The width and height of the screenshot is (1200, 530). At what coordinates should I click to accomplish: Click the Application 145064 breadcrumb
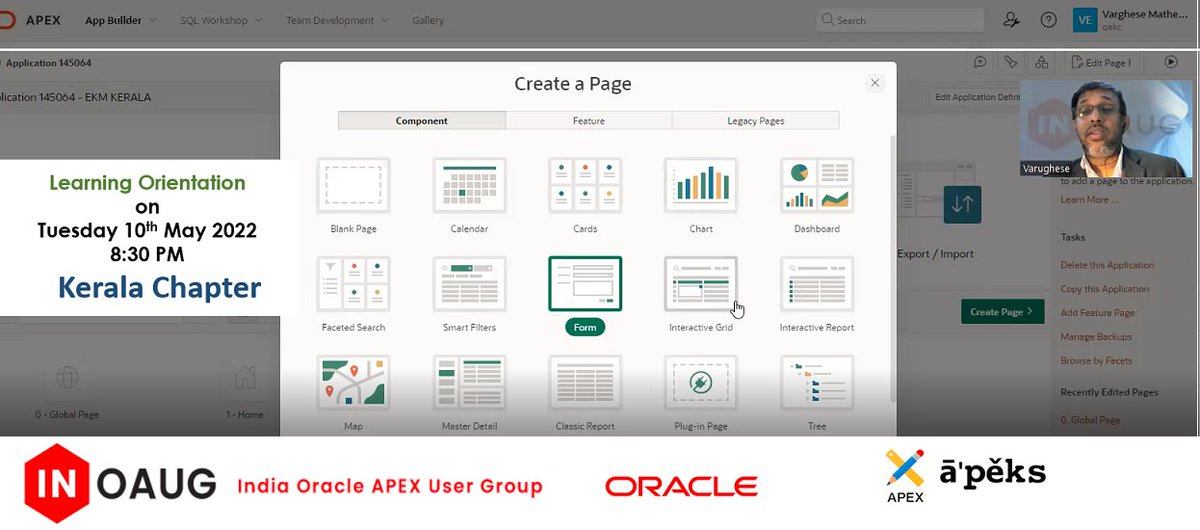click(47, 63)
